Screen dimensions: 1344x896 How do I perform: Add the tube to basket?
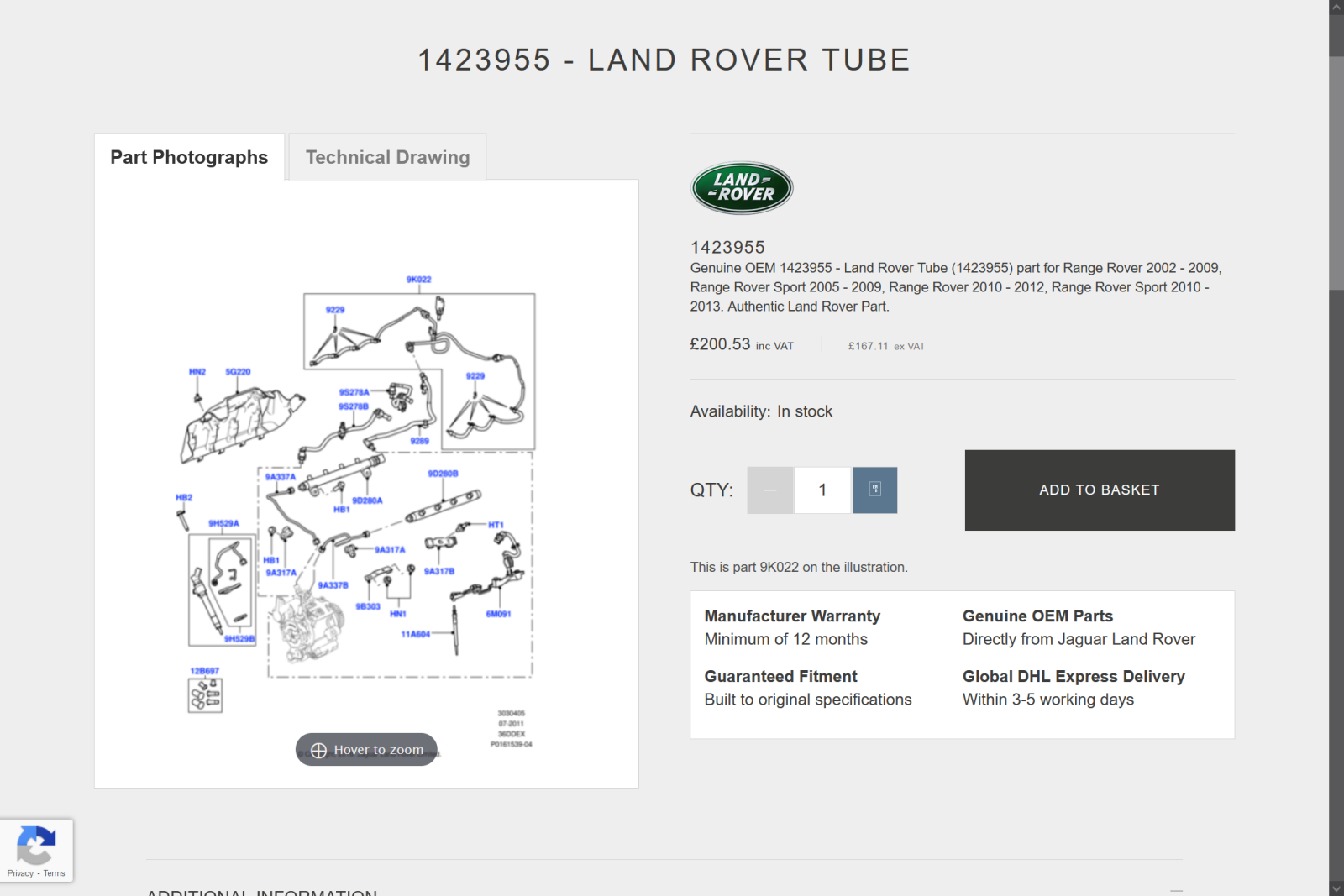[x=1100, y=490]
